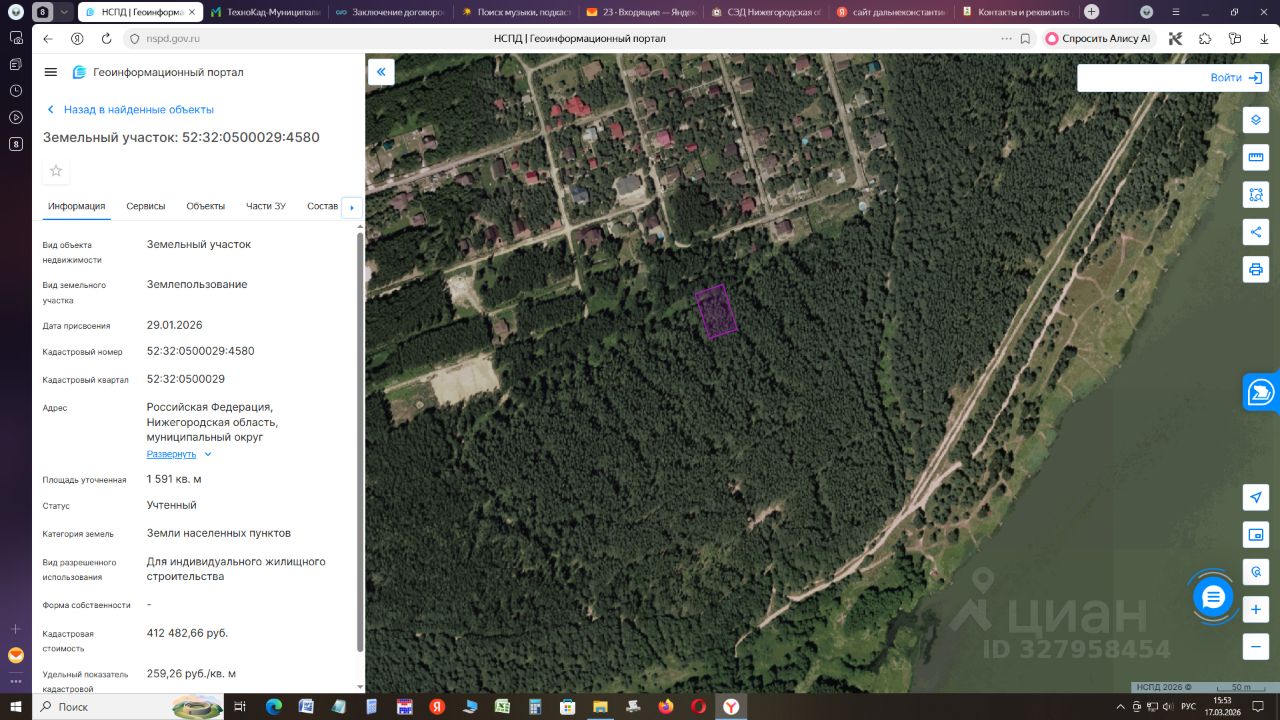
Task: Zoom out with the minus button
Action: pos(1256,646)
